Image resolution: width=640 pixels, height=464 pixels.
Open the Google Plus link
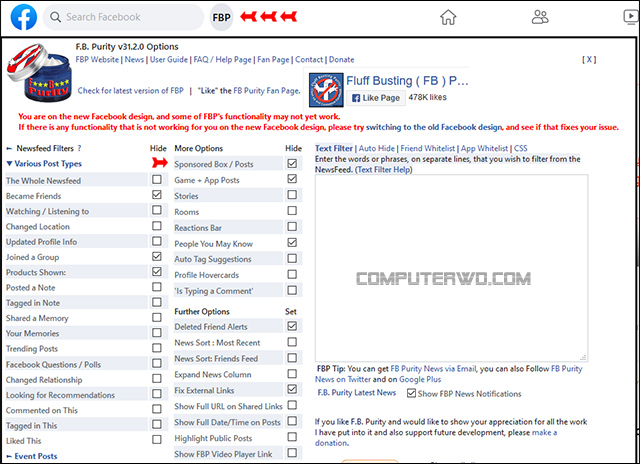pyautogui.click(x=420, y=380)
